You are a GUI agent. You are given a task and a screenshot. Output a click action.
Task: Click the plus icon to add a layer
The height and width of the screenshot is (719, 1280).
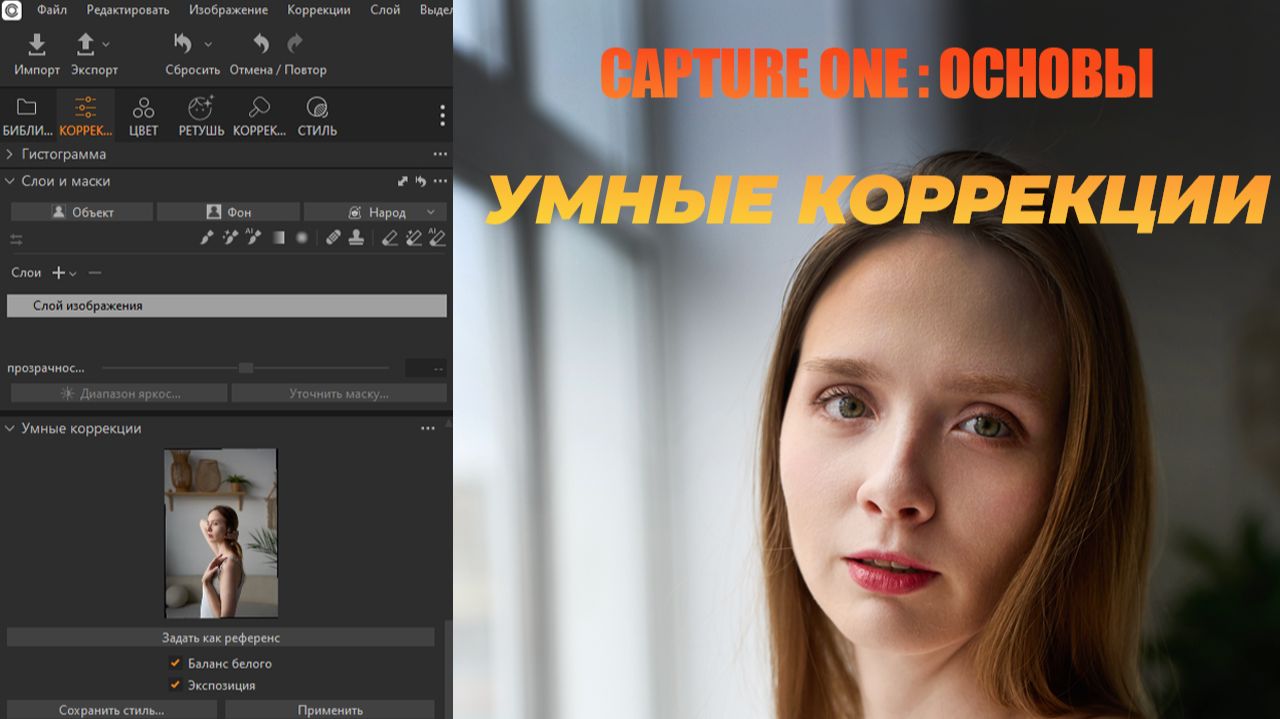click(58, 273)
